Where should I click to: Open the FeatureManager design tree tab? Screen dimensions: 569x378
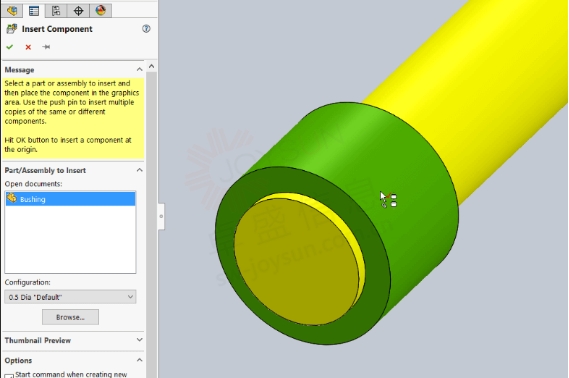click(x=12, y=11)
